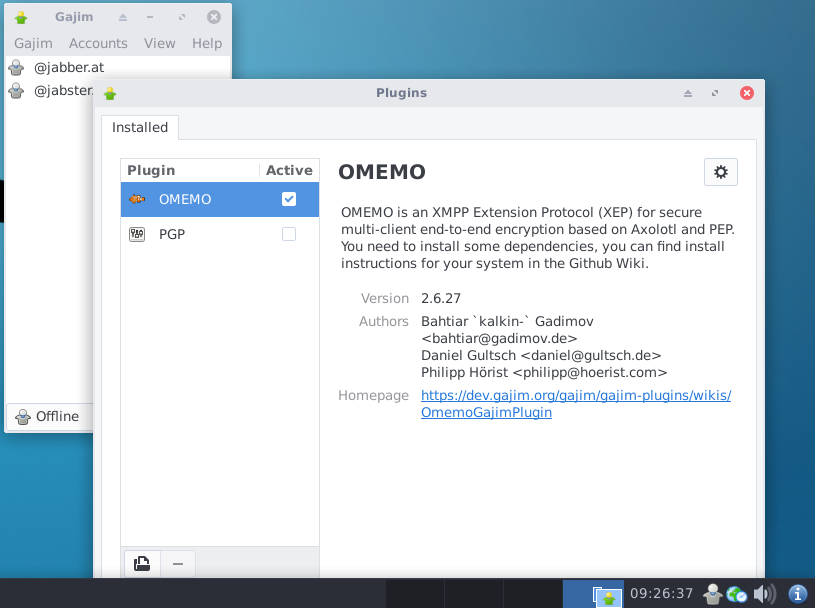Open OMEMO plugin settings gear
815x608 pixels.
[x=720, y=172]
